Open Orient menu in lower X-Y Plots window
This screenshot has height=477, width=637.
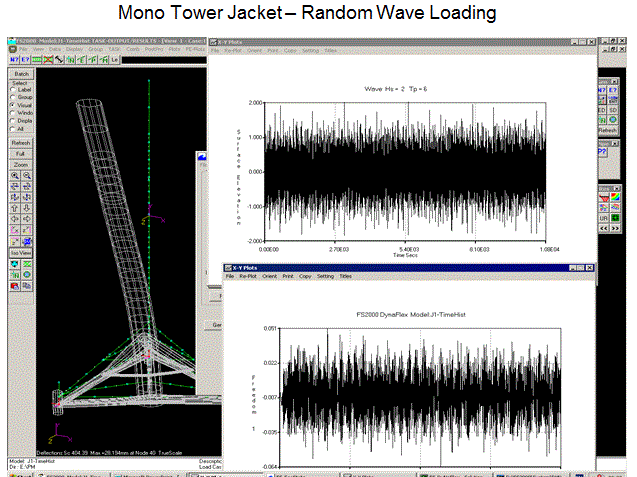(269, 275)
